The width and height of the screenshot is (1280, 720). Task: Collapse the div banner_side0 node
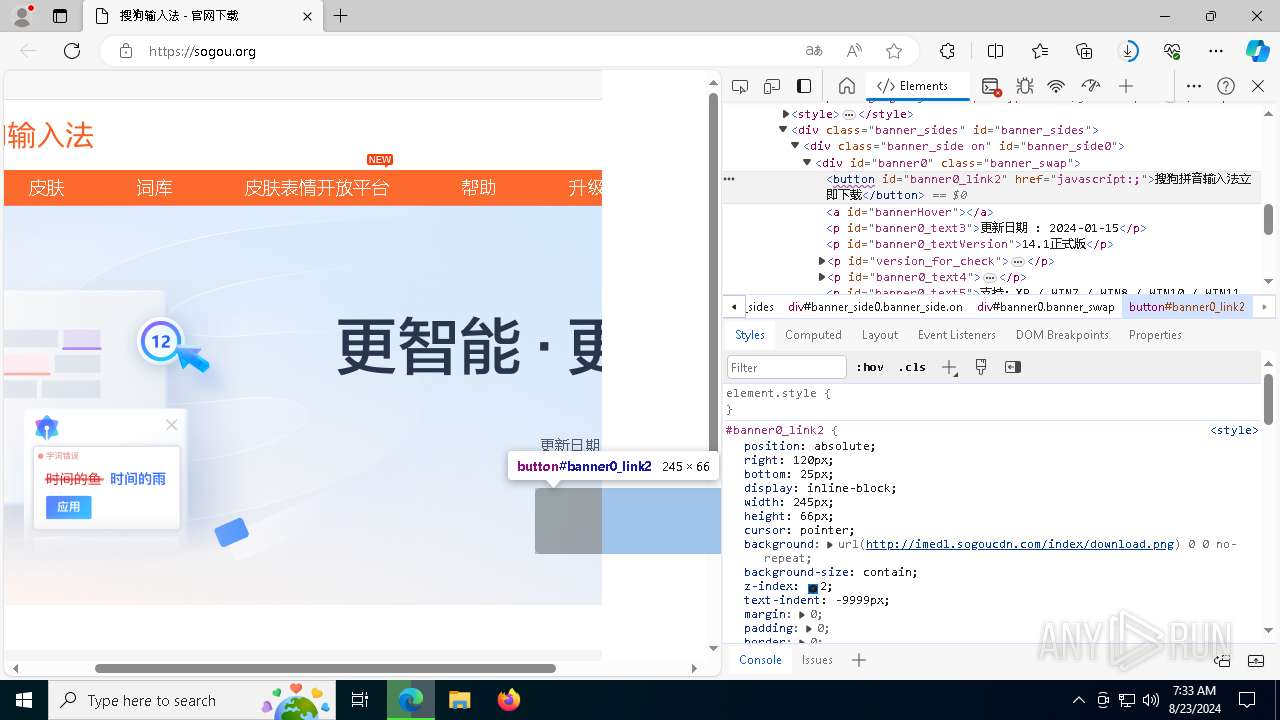pyautogui.click(x=795, y=146)
